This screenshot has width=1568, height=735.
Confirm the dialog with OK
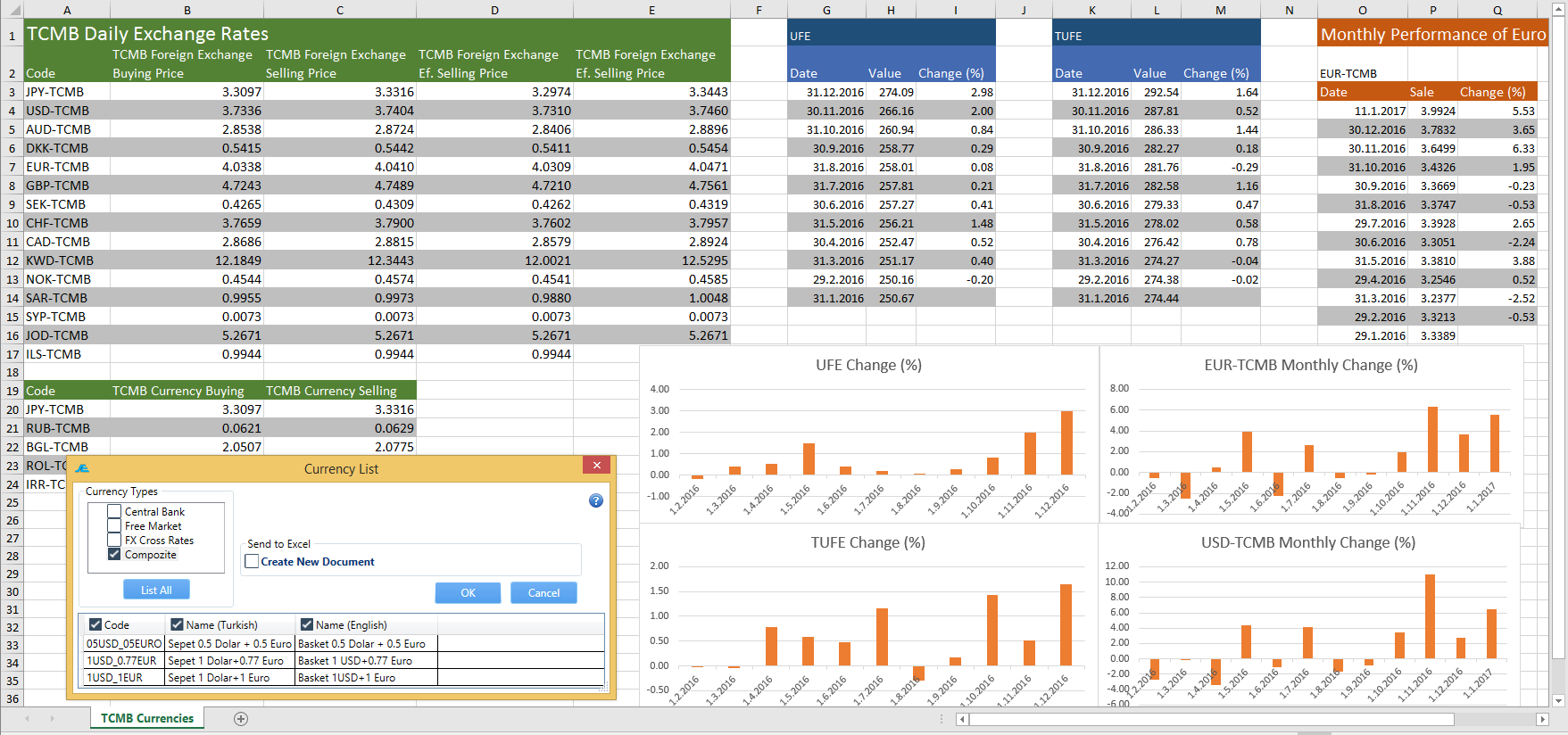coord(469,592)
